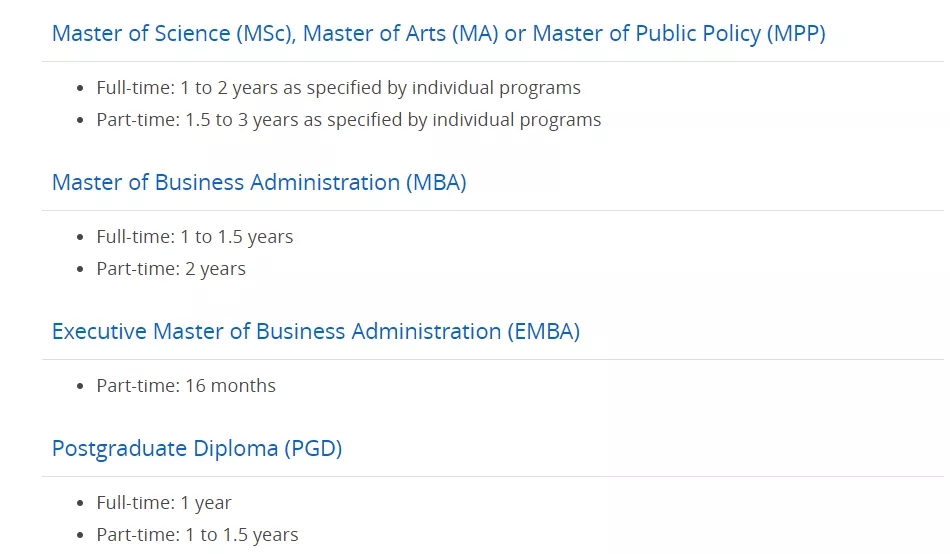Viewport: 950px width, 554px height.
Task: Click divider line under the MSc/MA/MPP heading
Action: click(493, 61)
